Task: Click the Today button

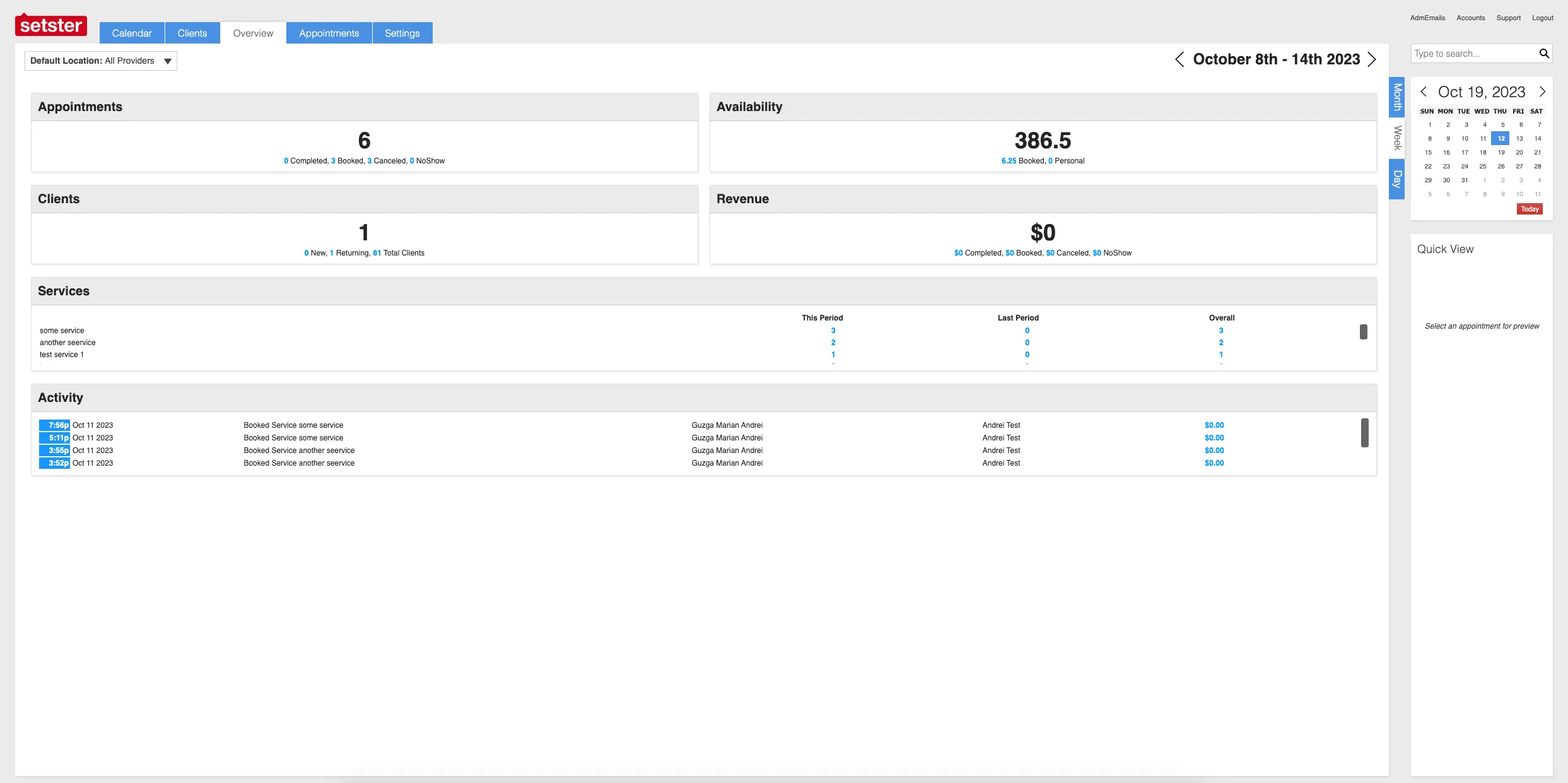Action: click(1529, 209)
